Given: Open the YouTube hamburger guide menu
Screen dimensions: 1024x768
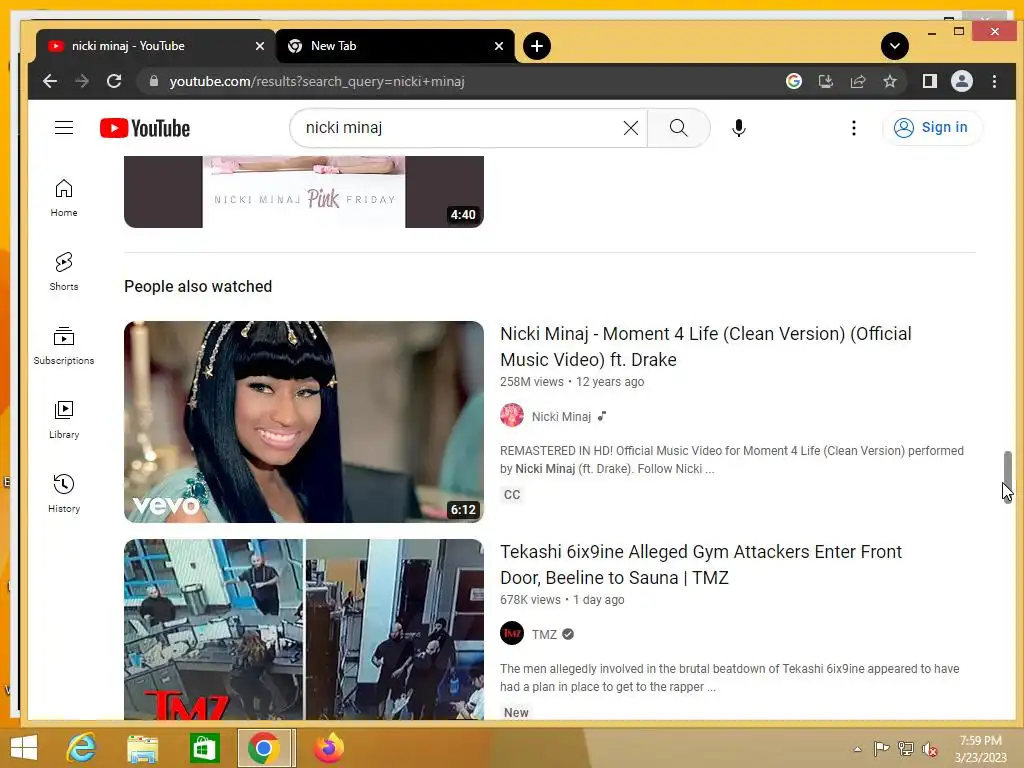Looking at the screenshot, I should (x=64, y=127).
